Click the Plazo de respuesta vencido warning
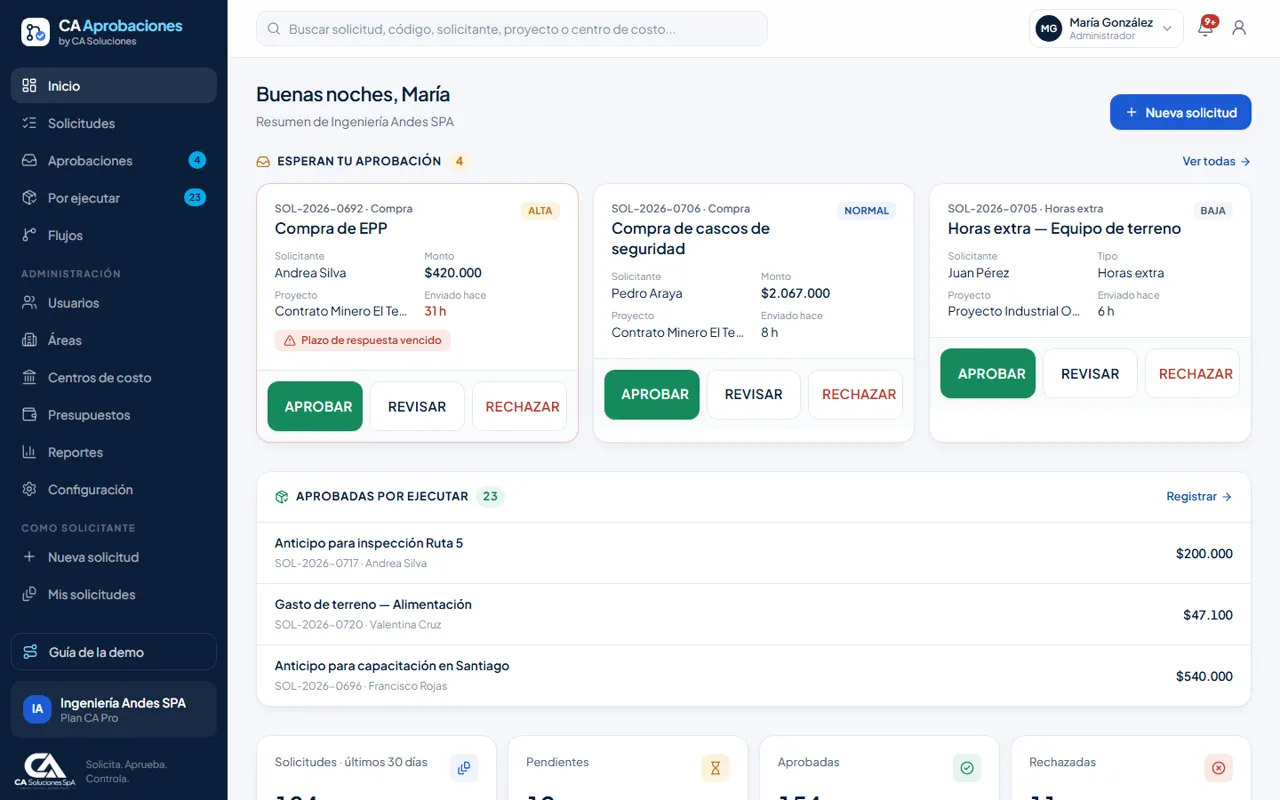This screenshot has height=800, width=1280. tap(363, 340)
